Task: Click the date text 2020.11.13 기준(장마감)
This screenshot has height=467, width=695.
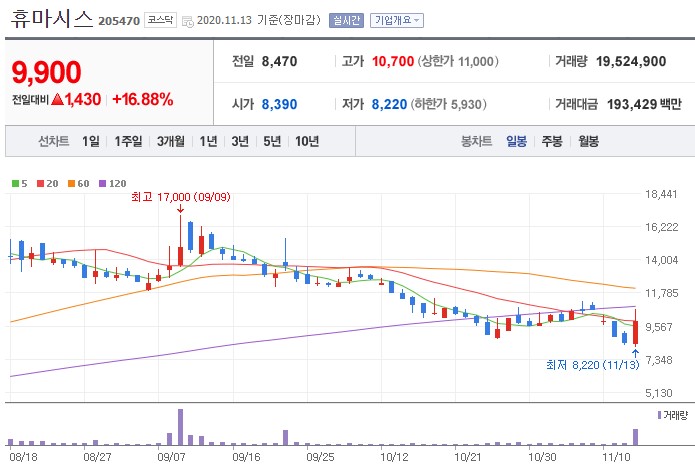Action: (259, 20)
